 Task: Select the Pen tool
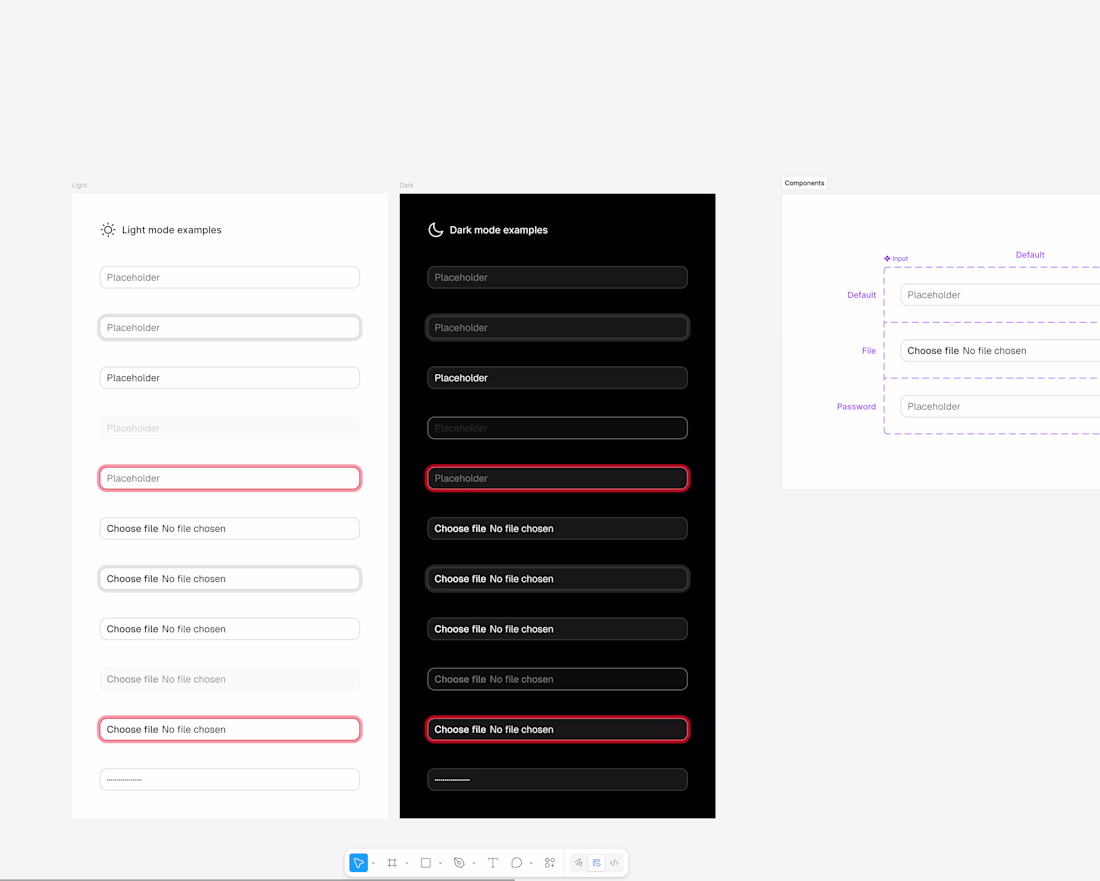tap(460, 863)
